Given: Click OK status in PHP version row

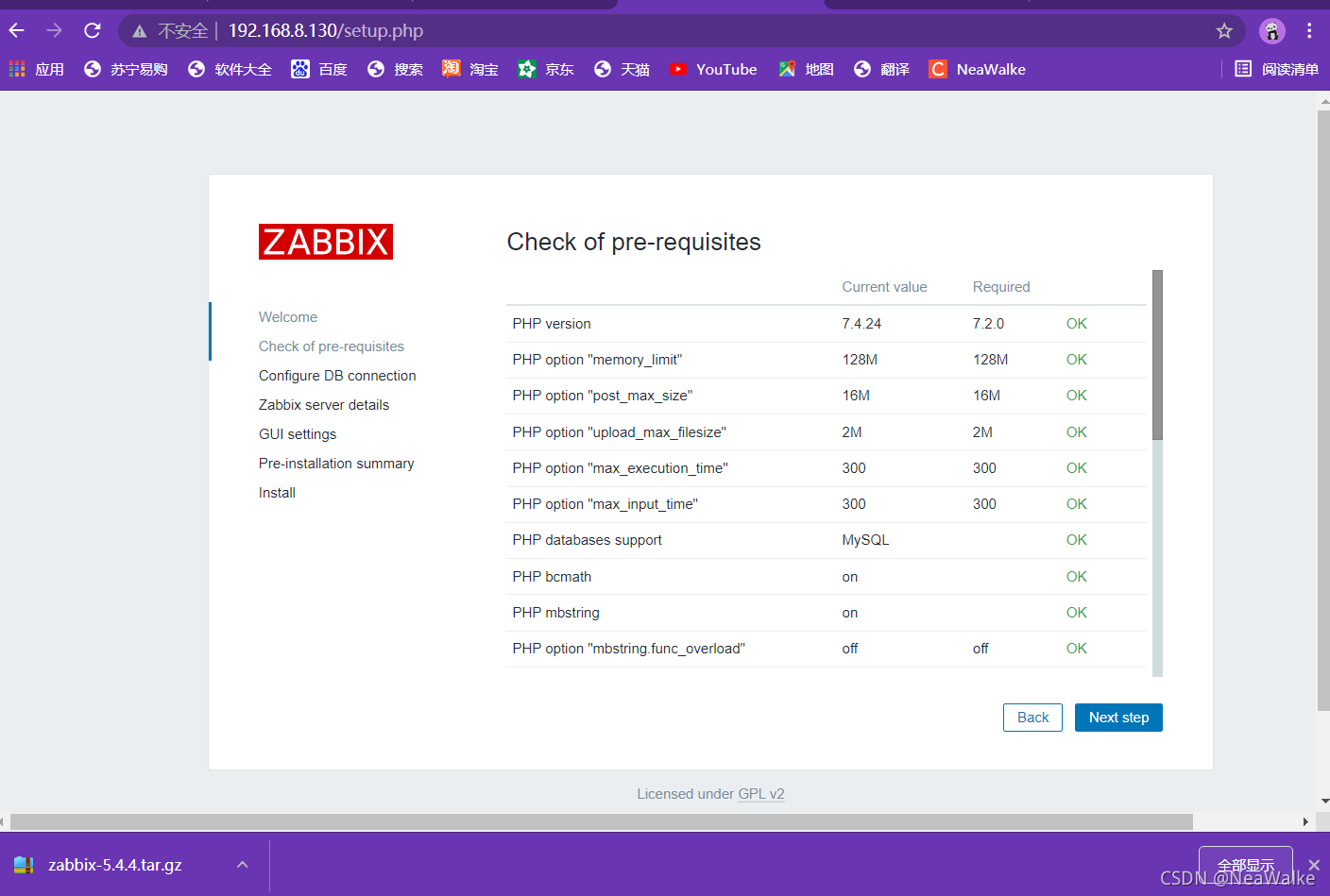Looking at the screenshot, I should (x=1077, y=324).
